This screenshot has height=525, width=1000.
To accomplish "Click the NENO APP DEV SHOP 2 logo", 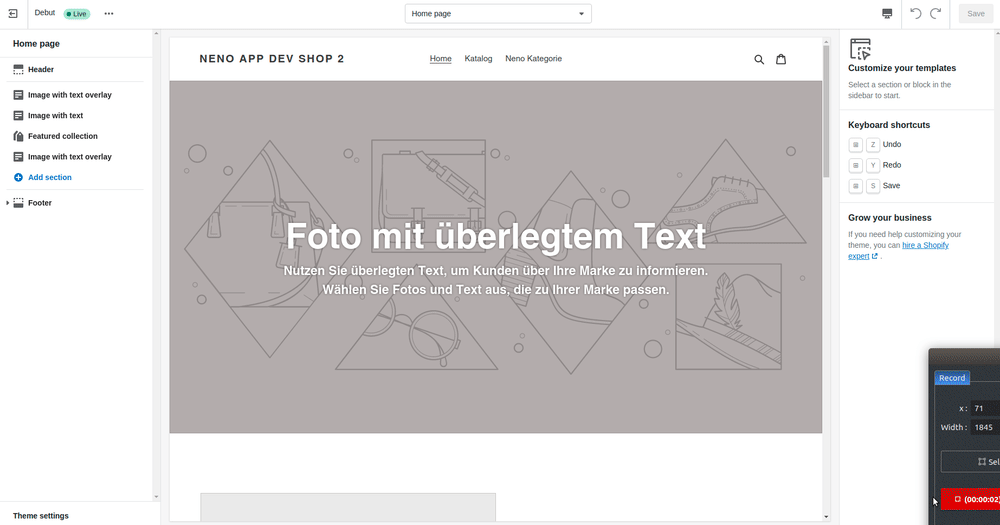I will [x=272, y=59].
